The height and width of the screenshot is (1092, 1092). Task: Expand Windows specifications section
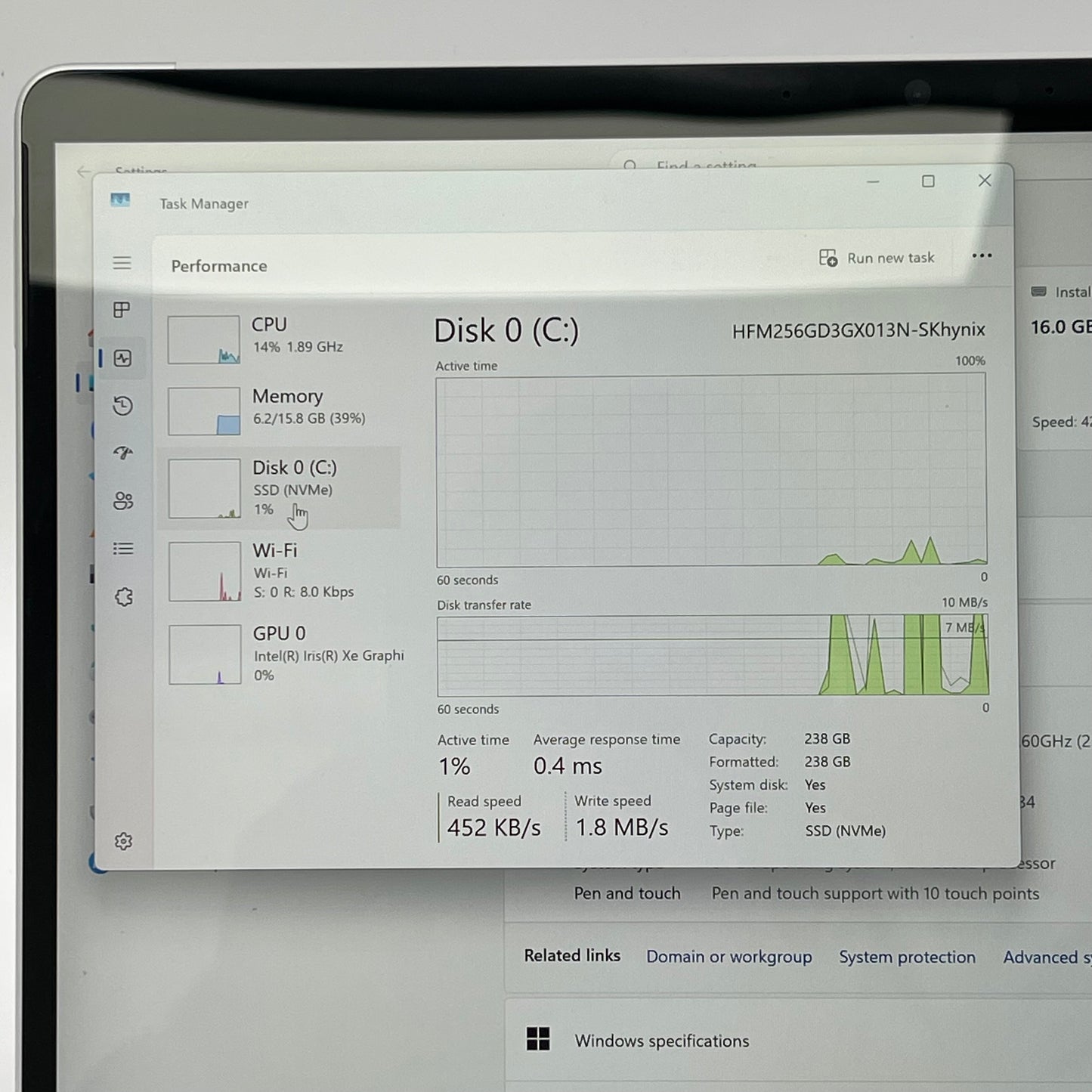coord(661,1041)
